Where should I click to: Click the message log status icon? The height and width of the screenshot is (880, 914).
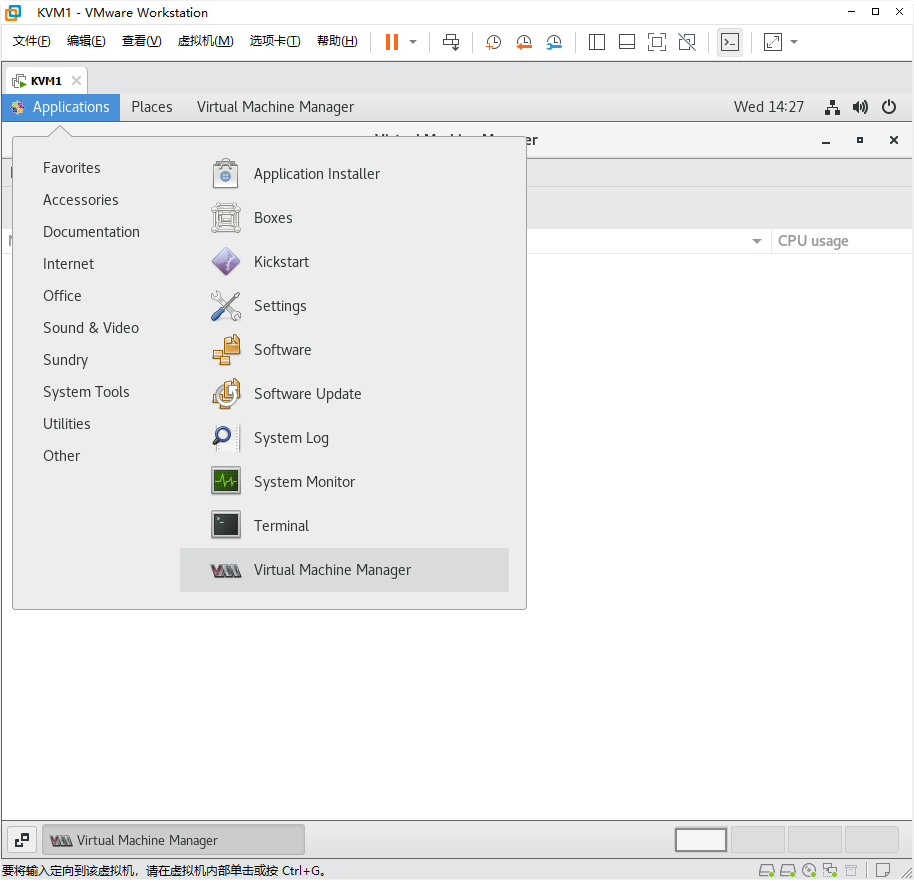[x=883, y=871]
